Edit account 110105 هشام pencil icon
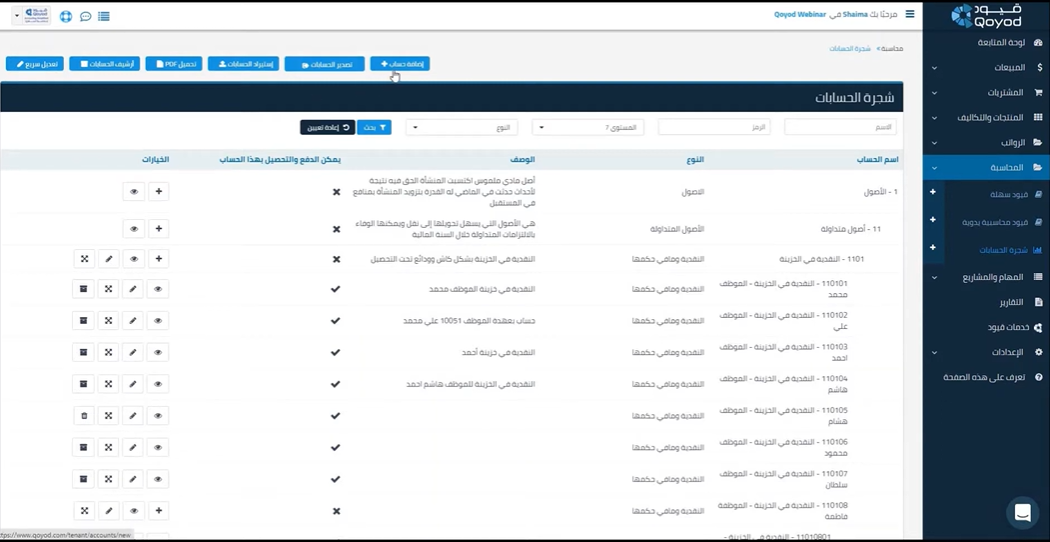This screenshot has width=1050, height=542. pyautogui.click(x=133, y=415)
